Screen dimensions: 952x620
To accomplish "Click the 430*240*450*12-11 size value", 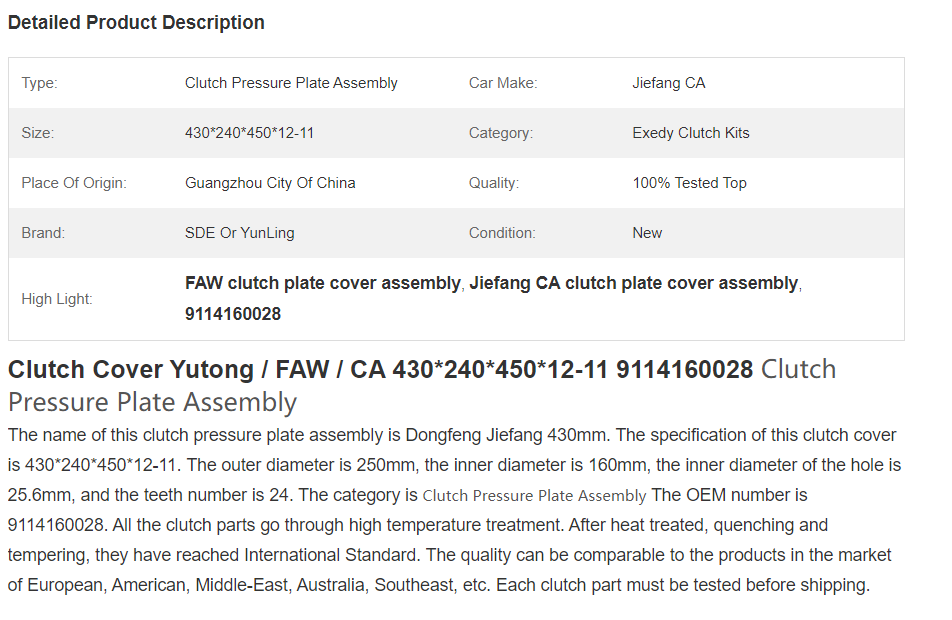I will 249,133.
